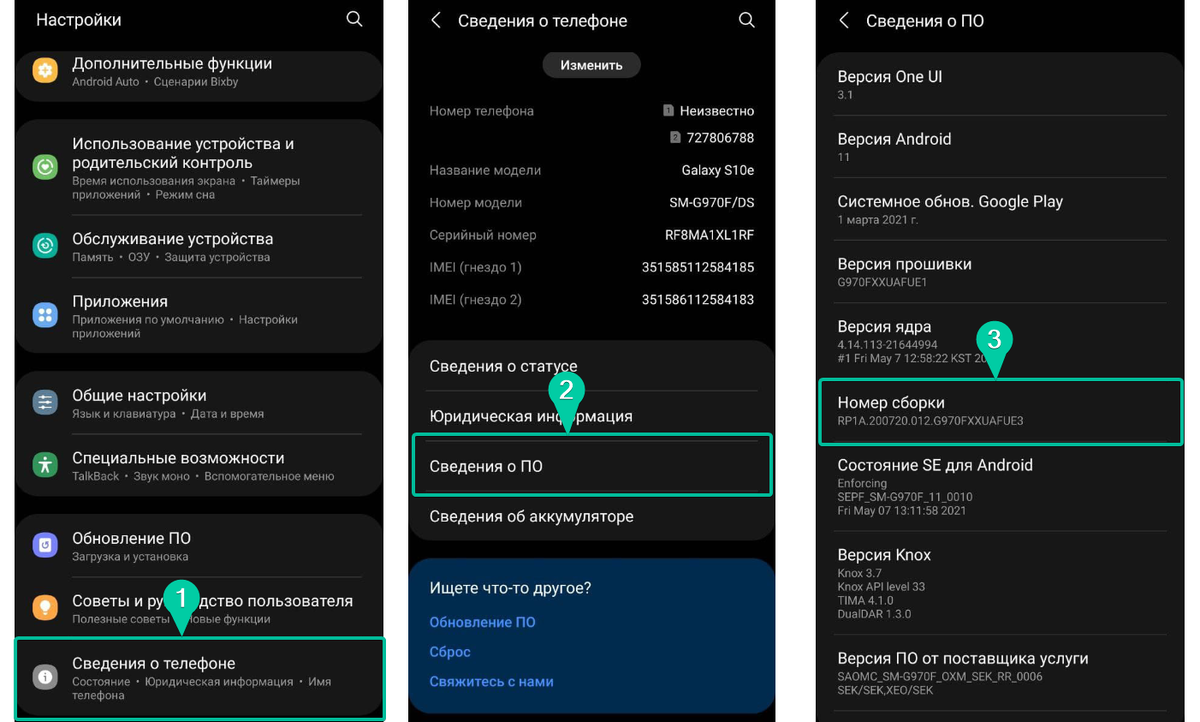Tap the green Специальные возможности icon
Viewport: 1200px width, 722px height.
(45, 465)
